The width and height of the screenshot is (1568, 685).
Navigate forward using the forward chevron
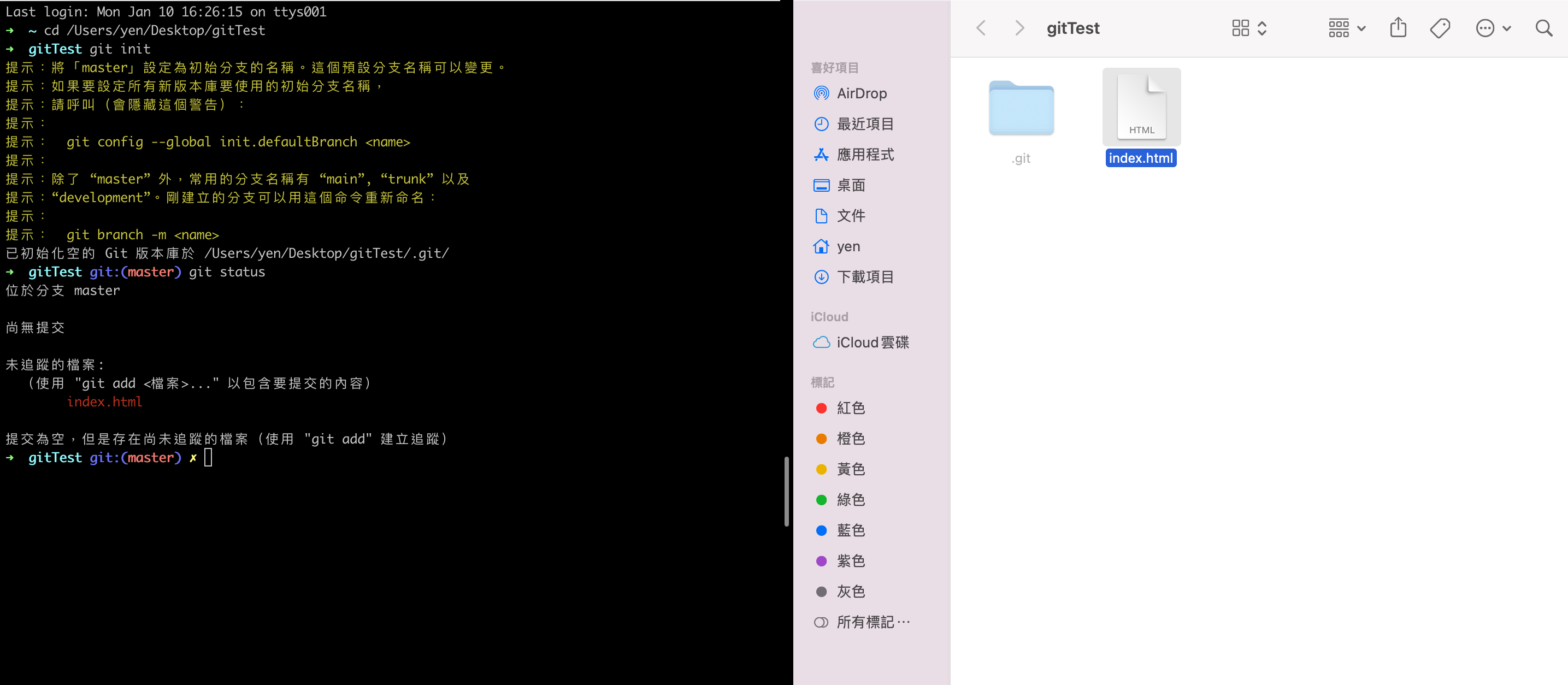click(x=1019, y=27)
